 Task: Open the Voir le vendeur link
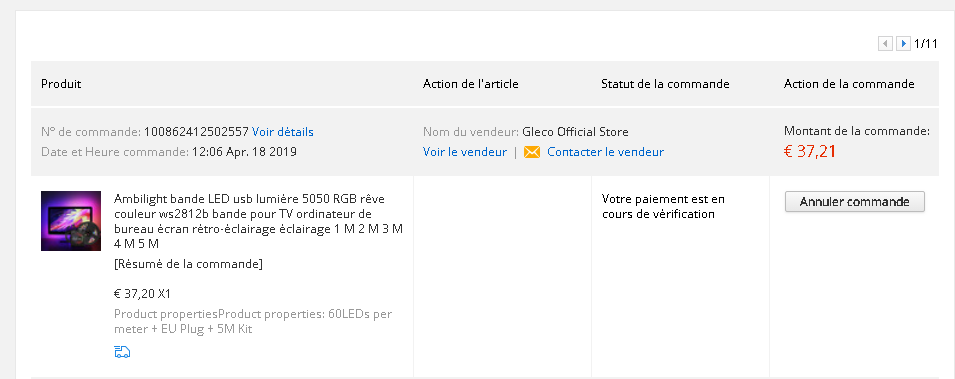465,152
